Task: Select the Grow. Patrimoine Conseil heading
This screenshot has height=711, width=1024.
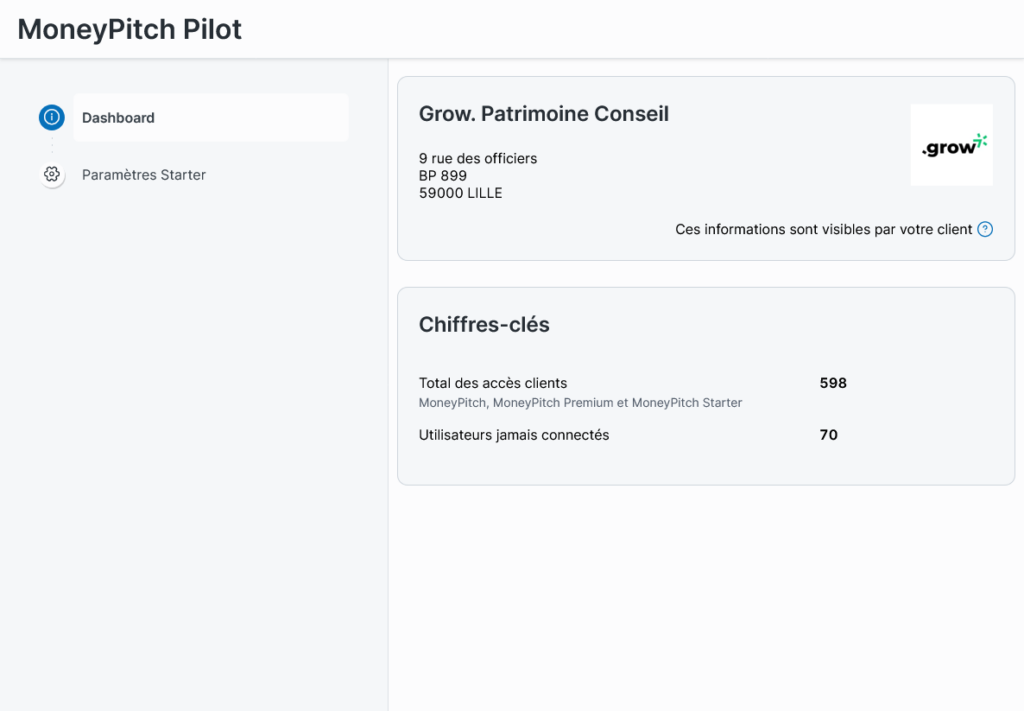Action: pyautogui.click(x=543, y=114)
